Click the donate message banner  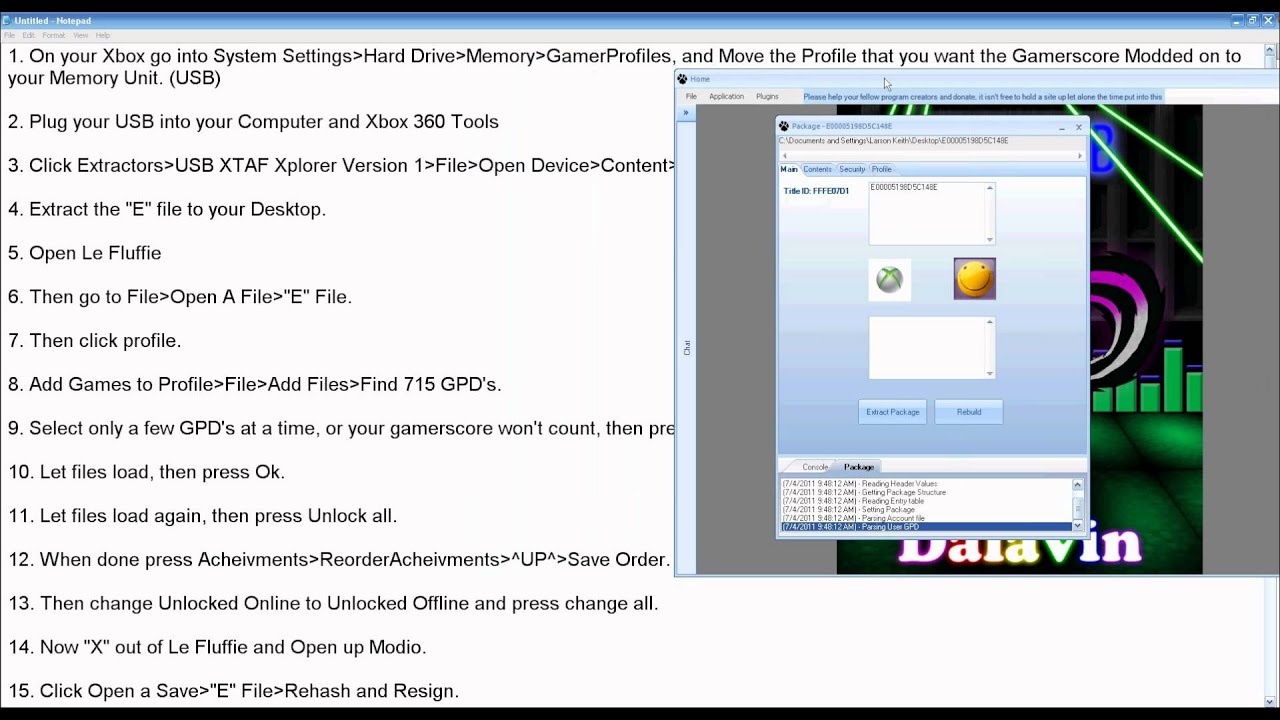coord(983,97)
